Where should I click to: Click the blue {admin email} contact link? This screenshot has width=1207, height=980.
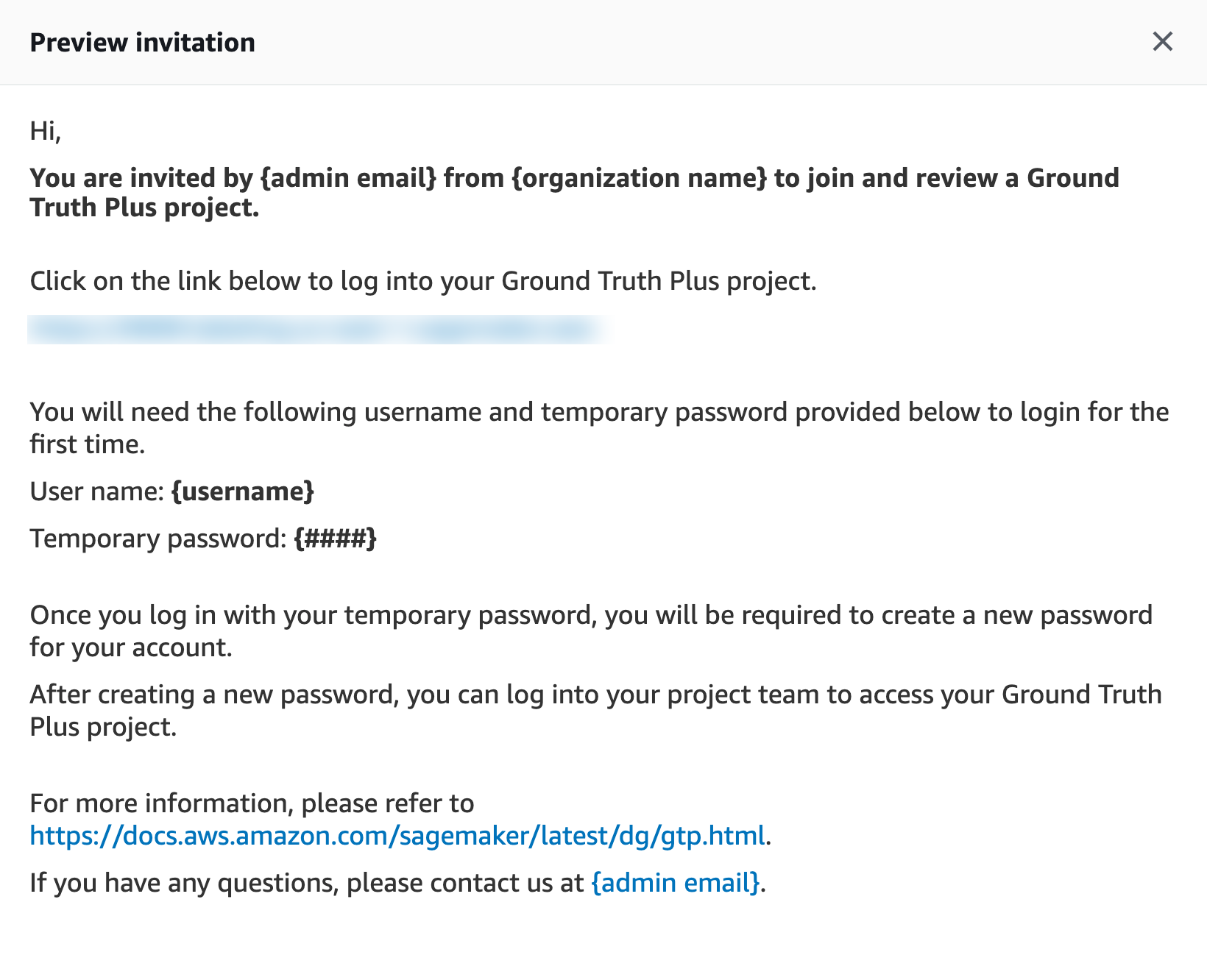pyautogui.click(x=675, y=883)
